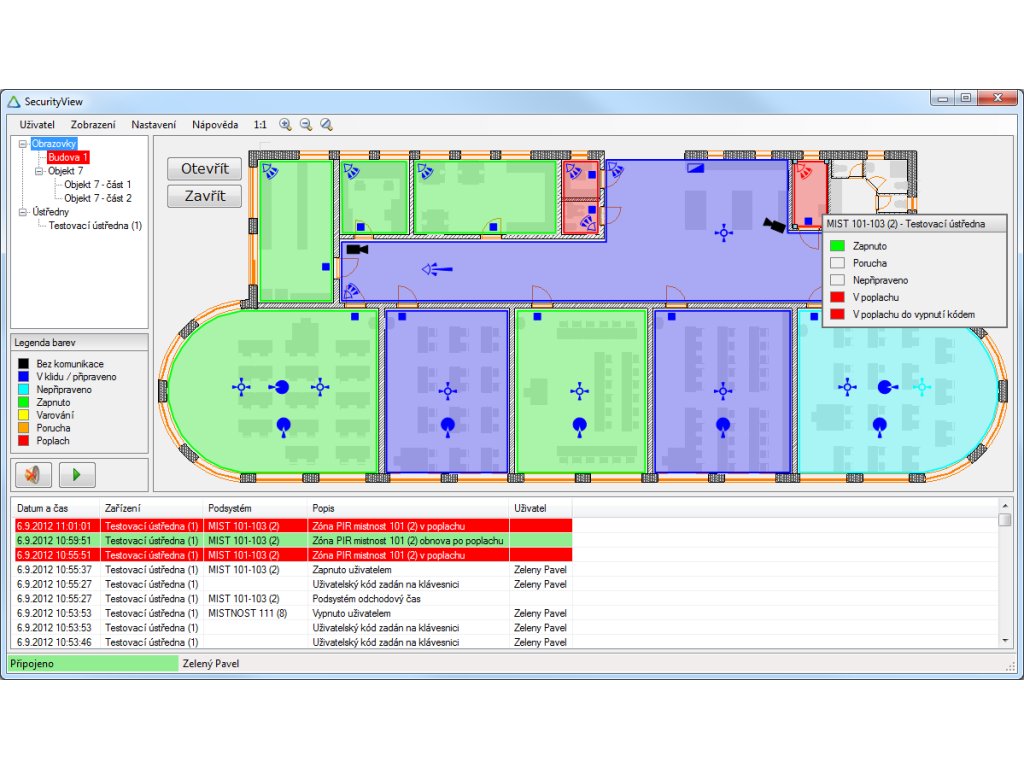Viewport: 1024px width, 768px height.
Task: Select Objekt 7 - část 2 tree item
Action: (x=98, y=199)
